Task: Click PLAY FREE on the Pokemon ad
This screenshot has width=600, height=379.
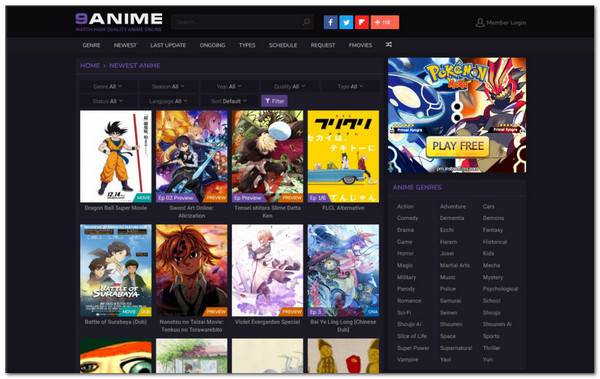Action: click(458, 146)
